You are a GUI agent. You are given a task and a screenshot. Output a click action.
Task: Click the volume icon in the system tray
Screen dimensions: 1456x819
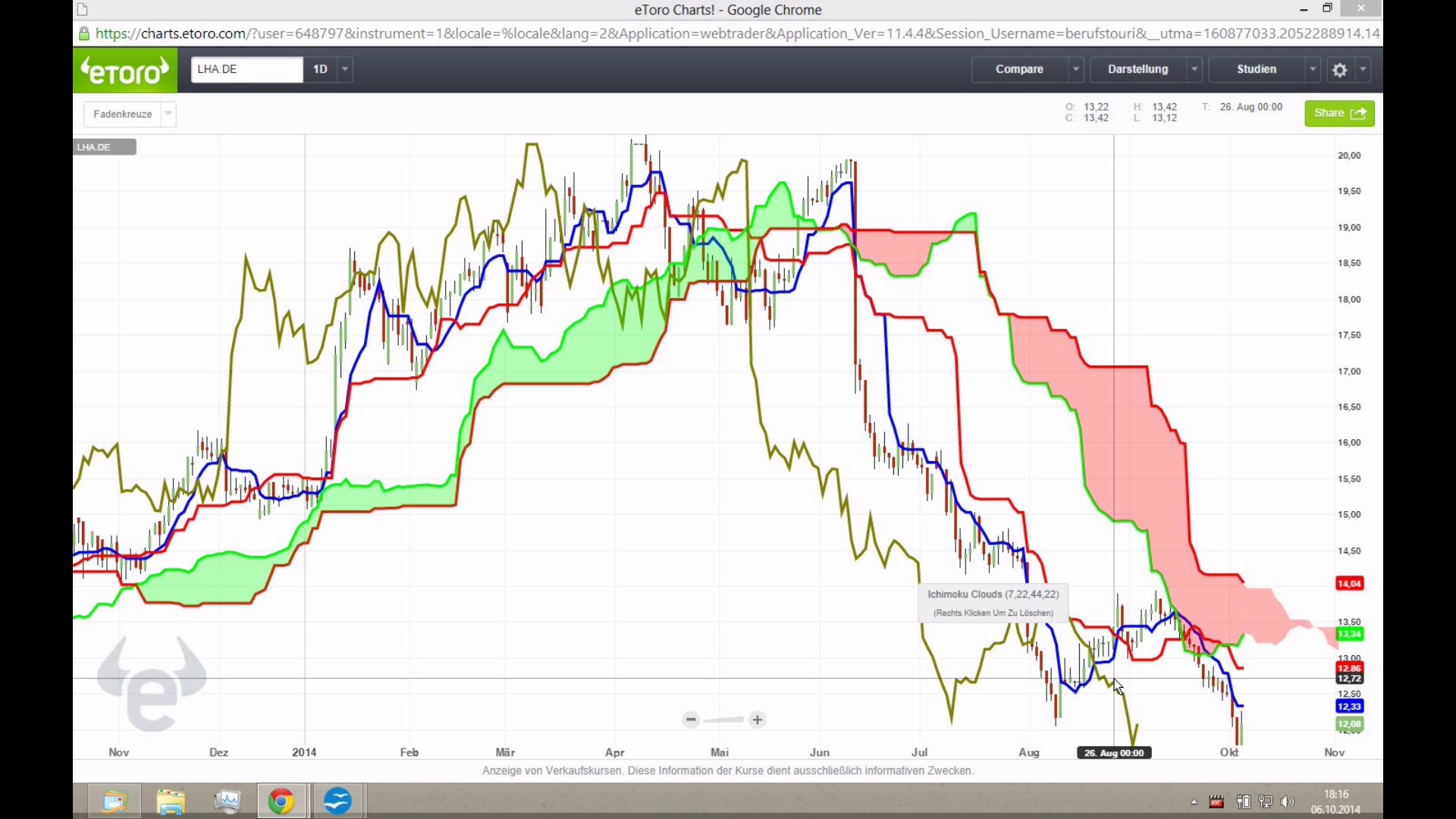click(x=1287, y=802)
